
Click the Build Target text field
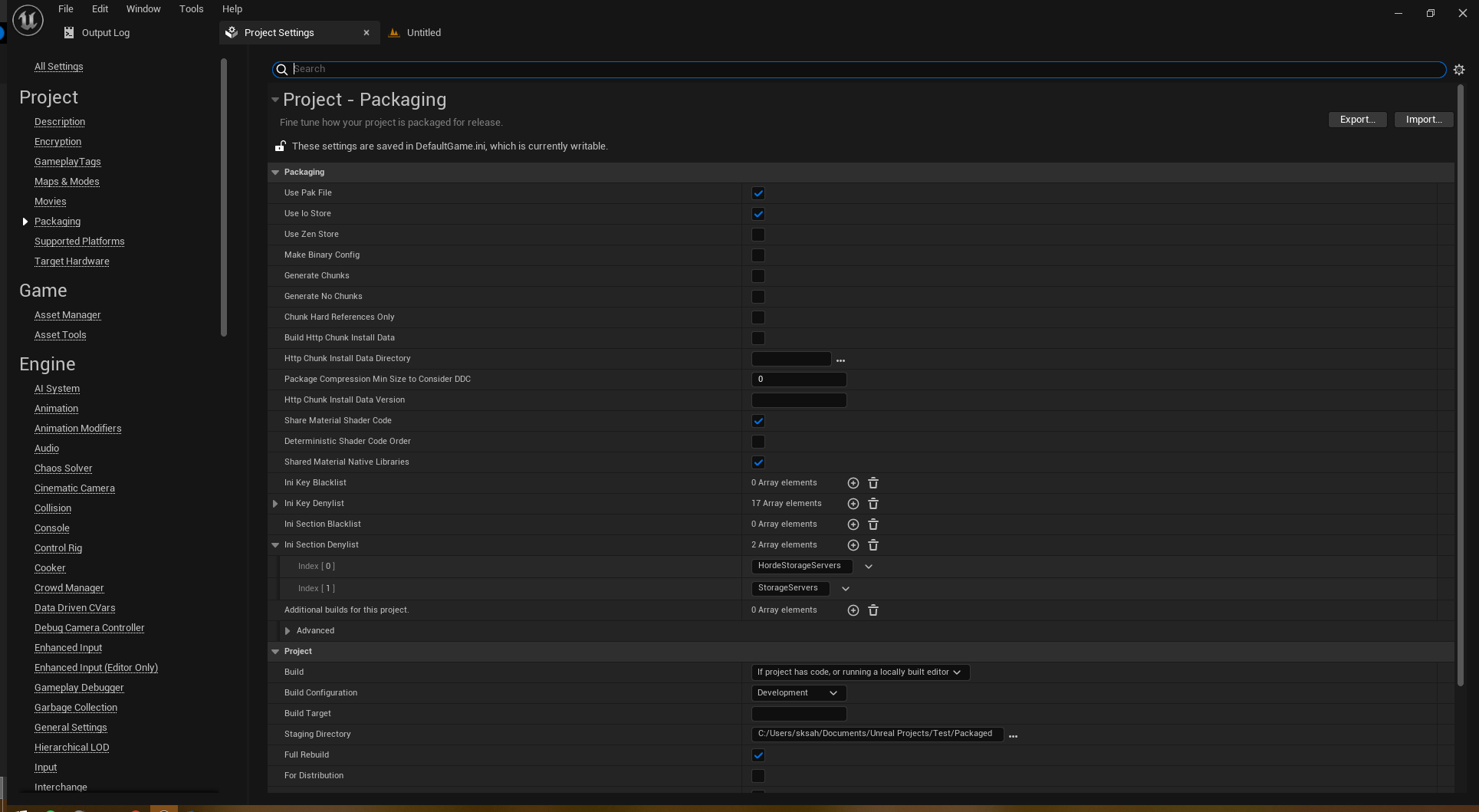click(x=799, y=714)
